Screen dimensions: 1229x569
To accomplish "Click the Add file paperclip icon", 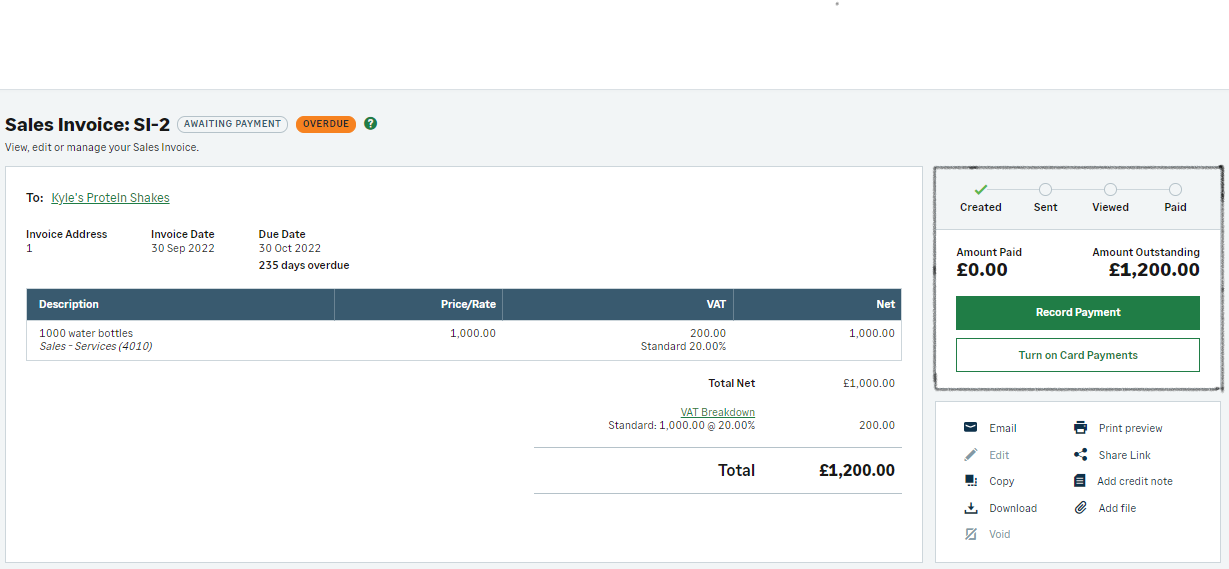I will pyautogui.click(x=1080, y=508).
